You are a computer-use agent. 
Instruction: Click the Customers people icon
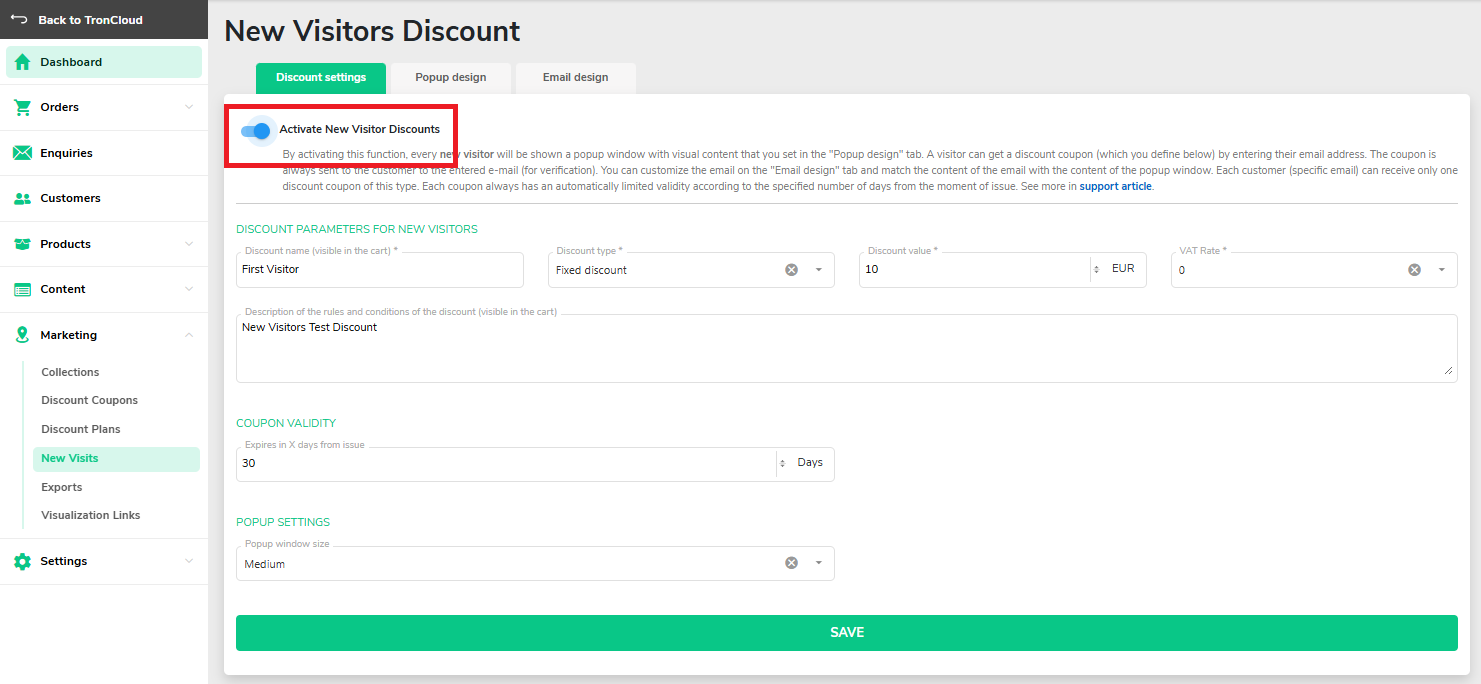(x=22, y=198)
